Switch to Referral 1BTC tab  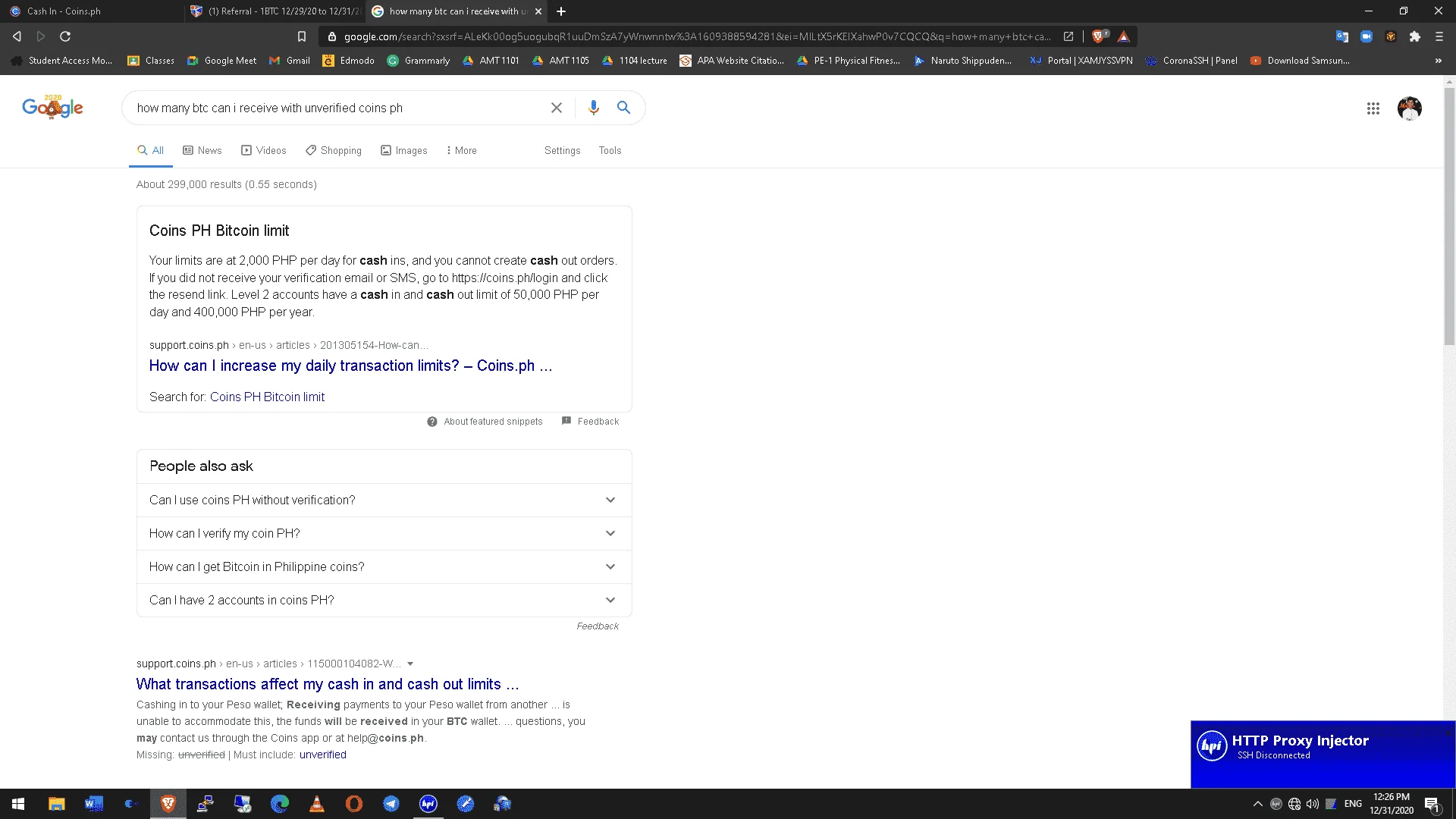[275, 11]
